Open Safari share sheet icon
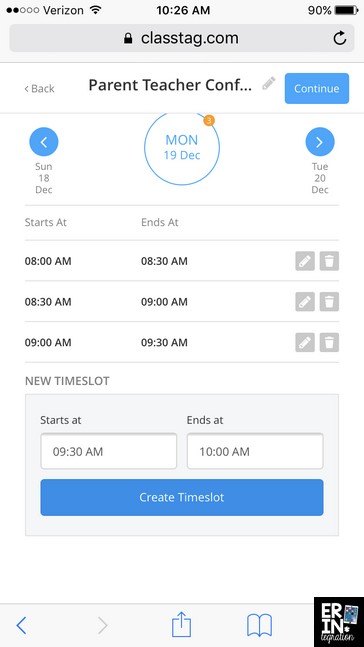This screenshot has width=364, height=647. point(182,625)
